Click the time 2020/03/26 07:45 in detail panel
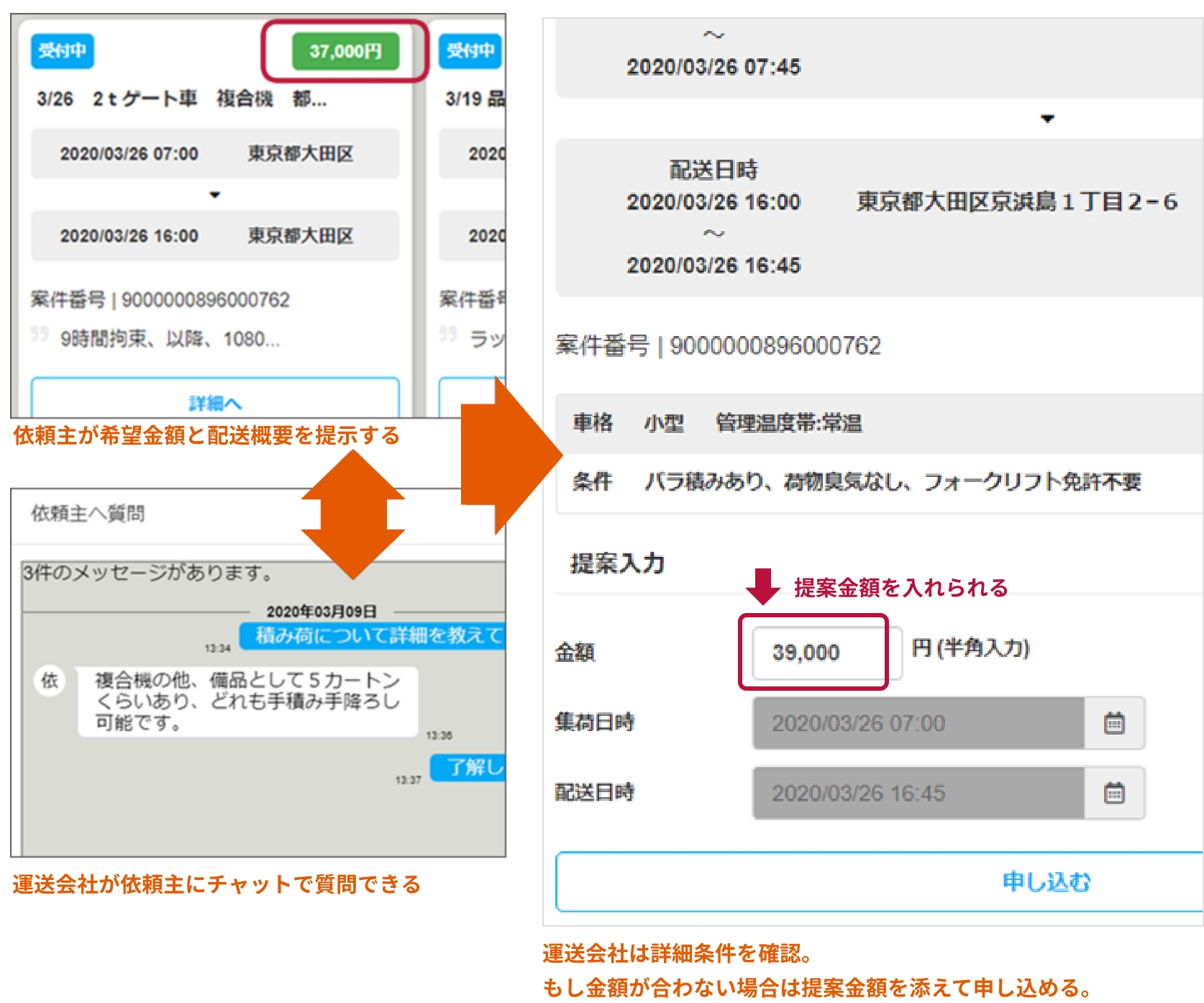 pos(713,67)
